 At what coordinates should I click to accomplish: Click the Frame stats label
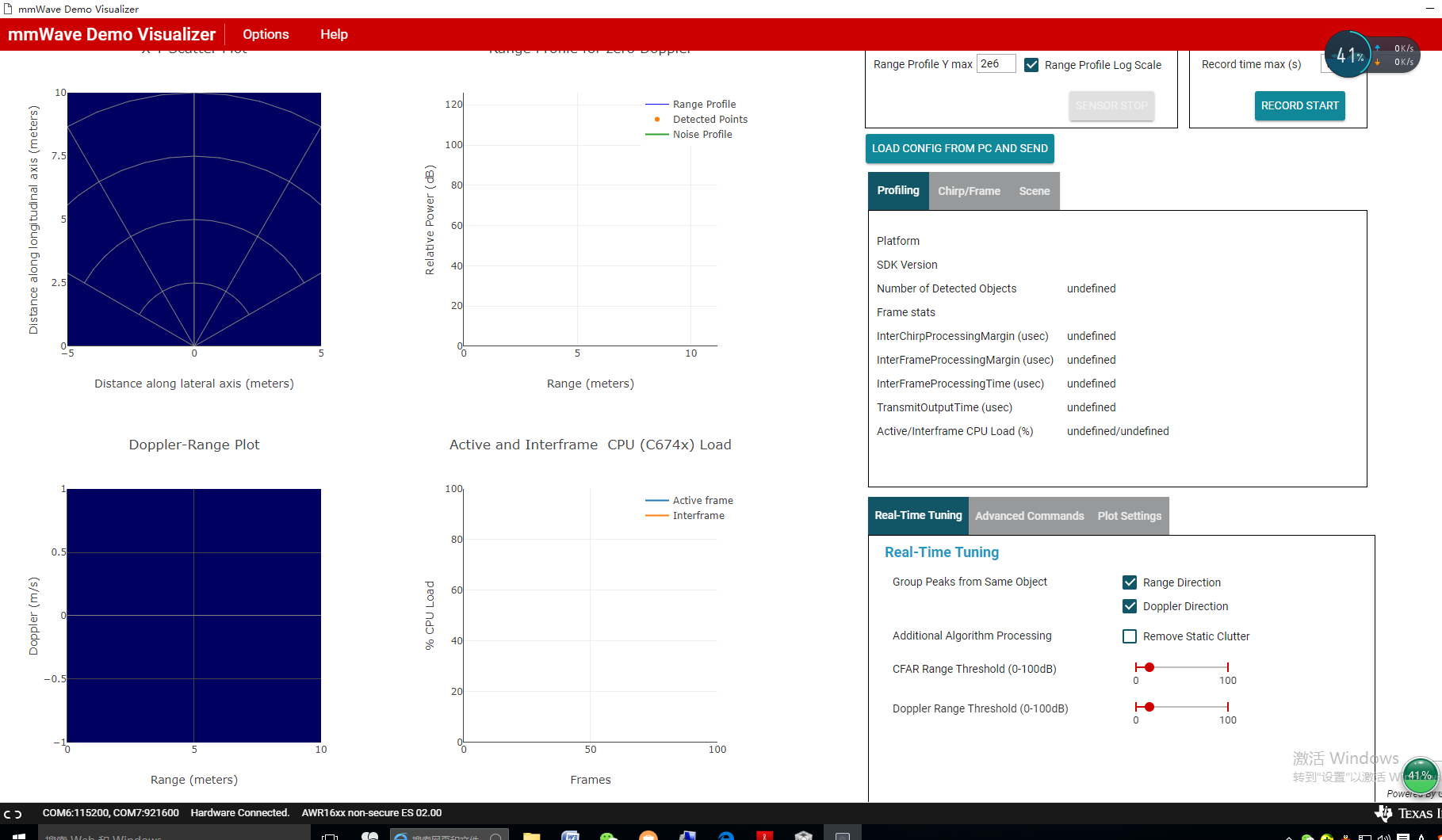click(906, 312)
